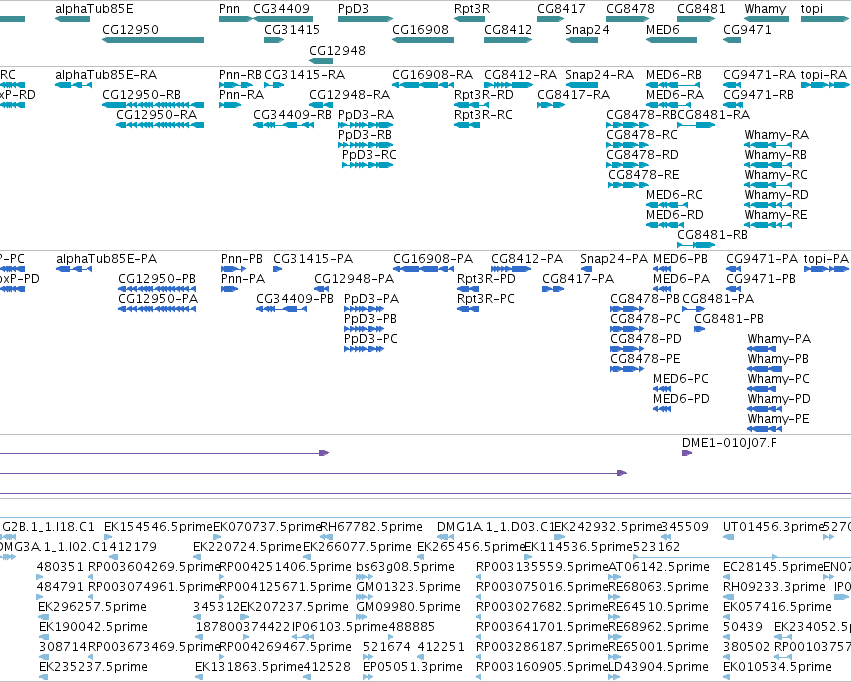Select transcript PpD3-RC
Viewport: 851px width, 682px height.
(x=369, y=155)
